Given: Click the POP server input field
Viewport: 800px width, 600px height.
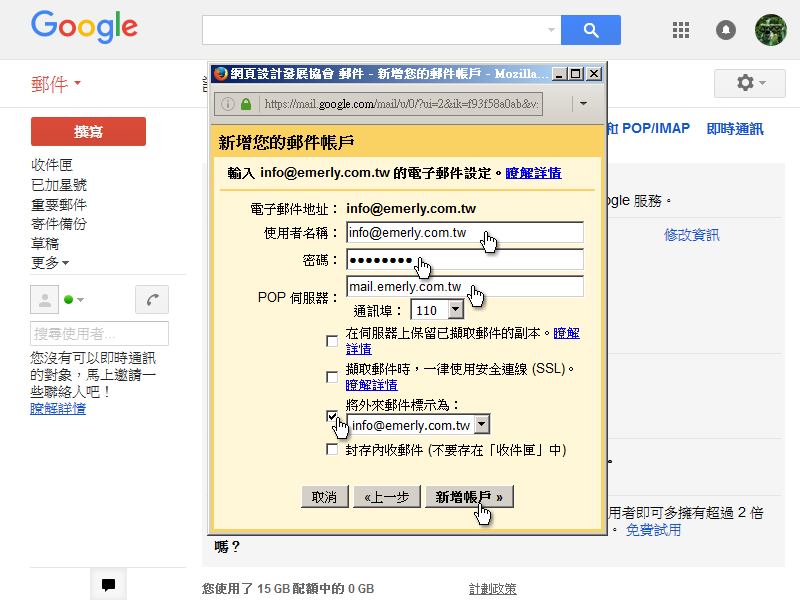Looking at the screenshot, I should (465, 287).
